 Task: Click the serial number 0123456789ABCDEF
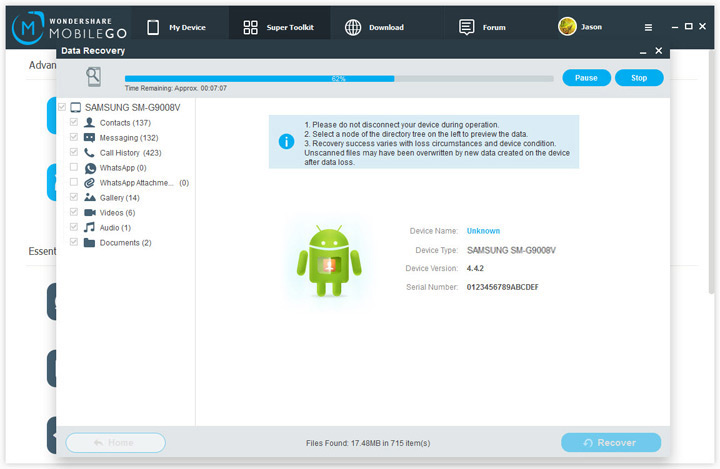(502, 287)
